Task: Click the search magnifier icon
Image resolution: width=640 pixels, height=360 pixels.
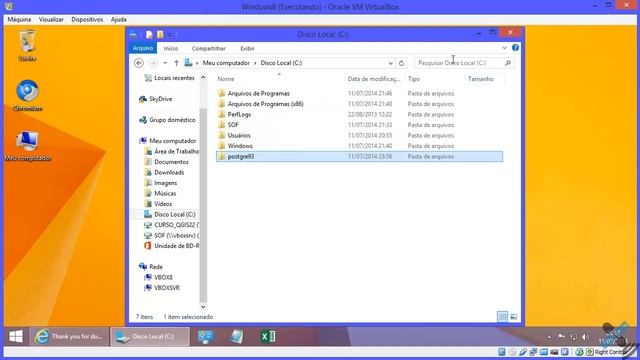Action: coord(507,63)
